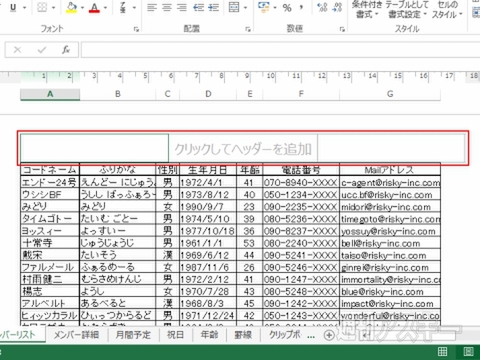Viewport: 480px width, 360px height.
Task: Click horizontal scrollbar left arrow
Action: pos(367,335)
